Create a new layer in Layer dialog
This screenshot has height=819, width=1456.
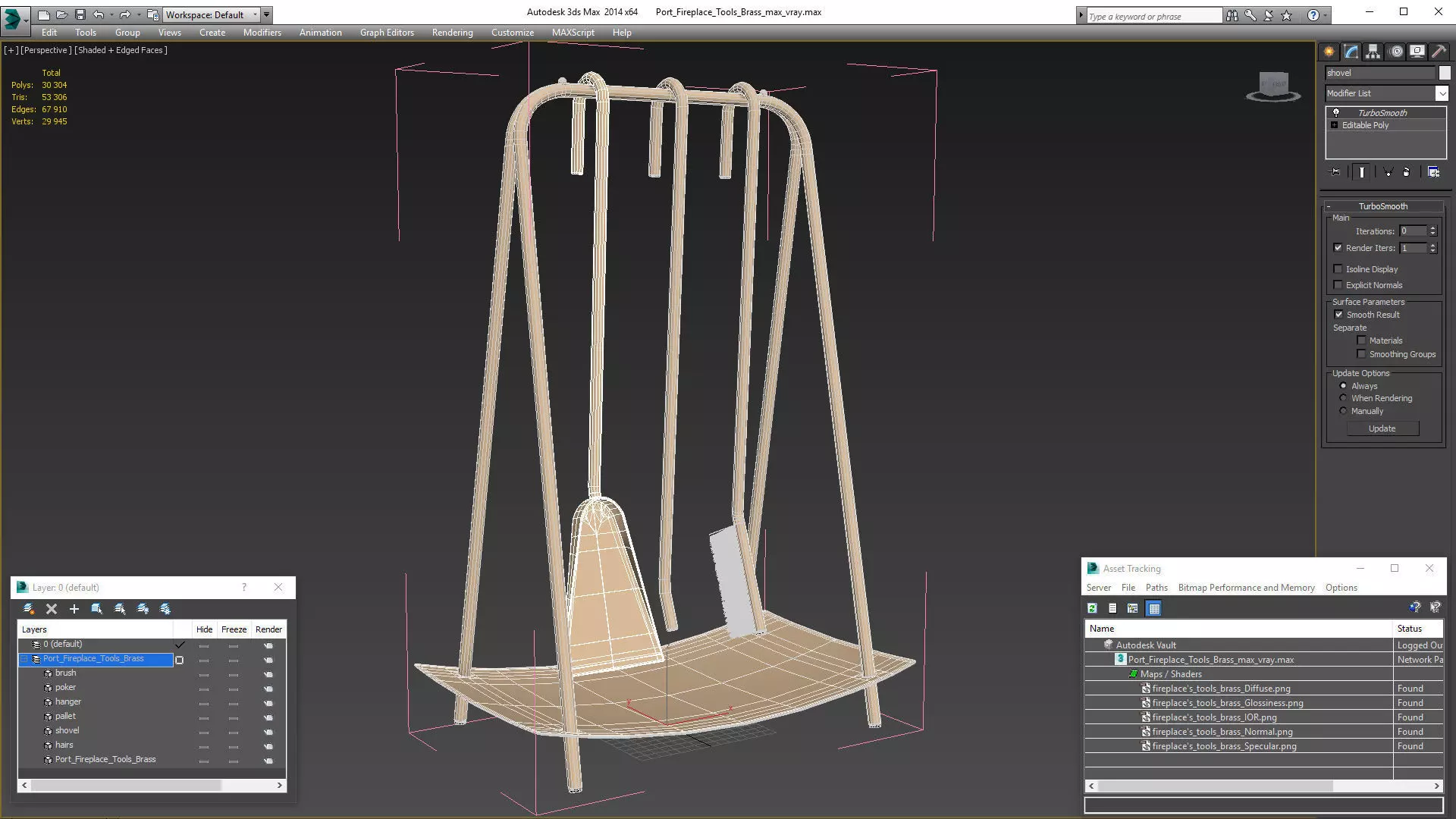(28, 609)
